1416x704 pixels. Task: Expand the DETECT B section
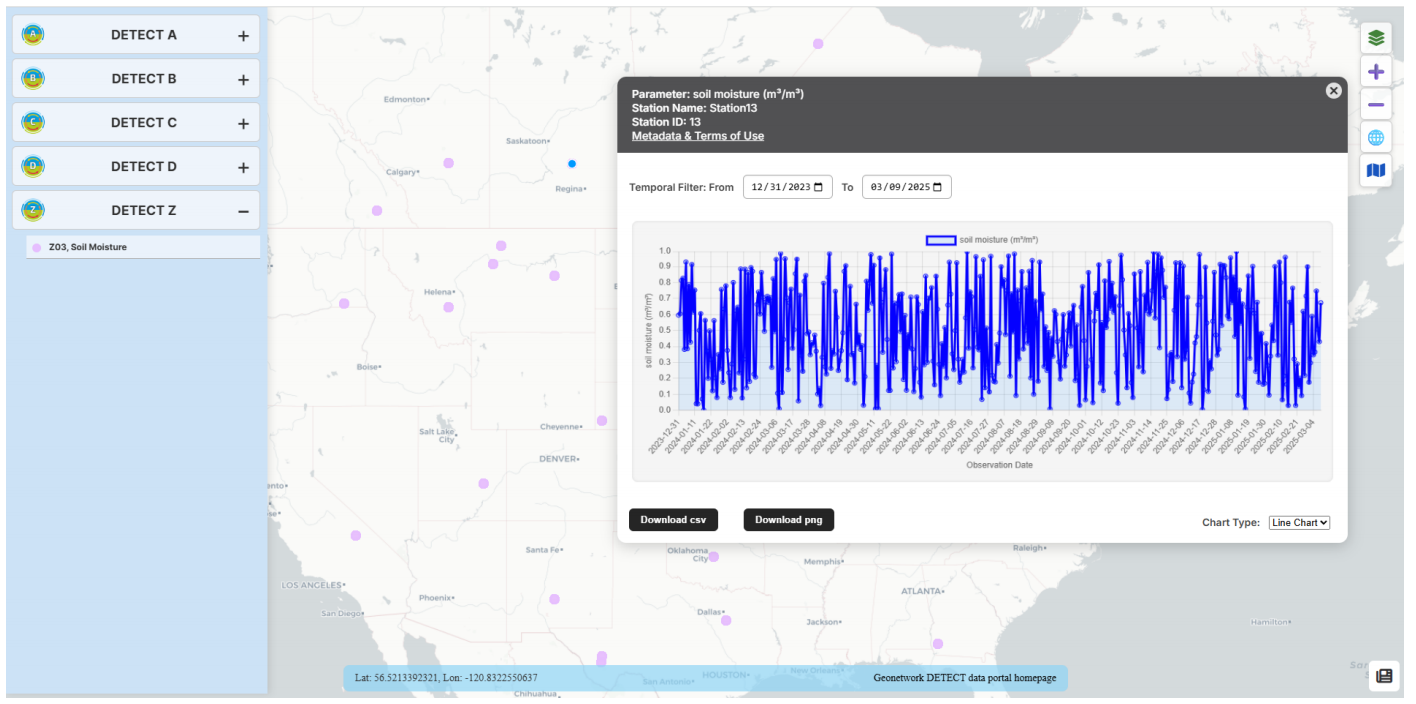[x=243, y=80]
